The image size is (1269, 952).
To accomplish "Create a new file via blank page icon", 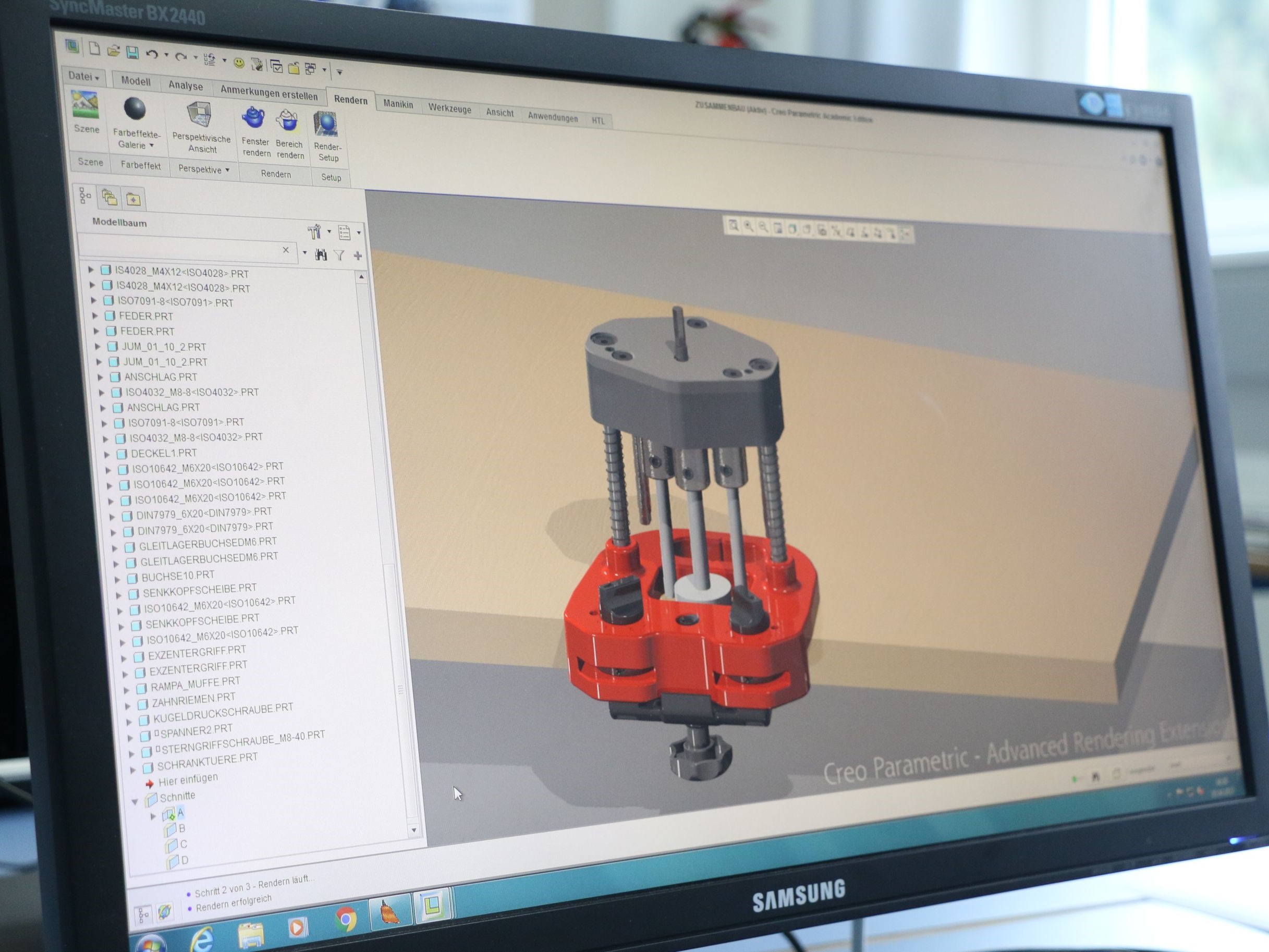I will [x=95, y=49].
